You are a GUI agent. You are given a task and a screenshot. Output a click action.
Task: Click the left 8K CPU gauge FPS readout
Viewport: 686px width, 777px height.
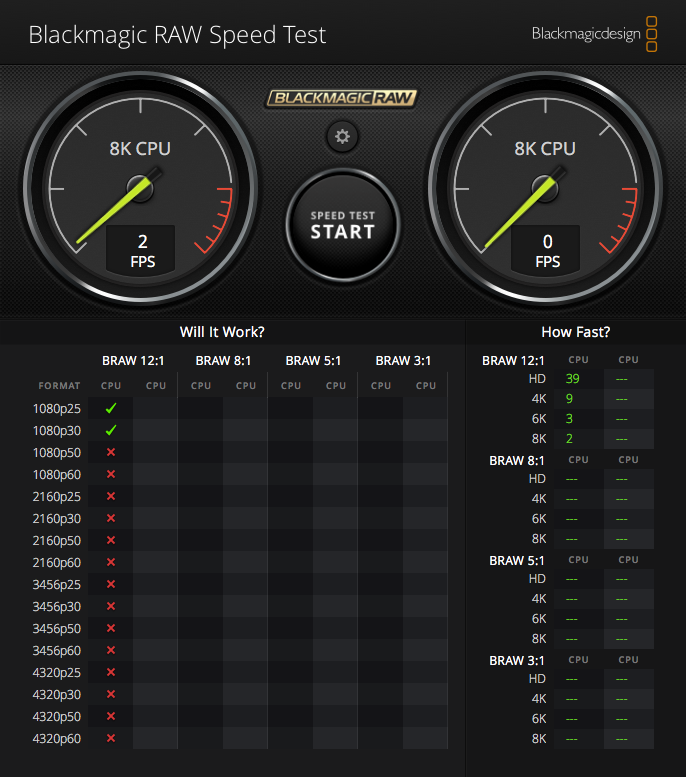[142, 251]
